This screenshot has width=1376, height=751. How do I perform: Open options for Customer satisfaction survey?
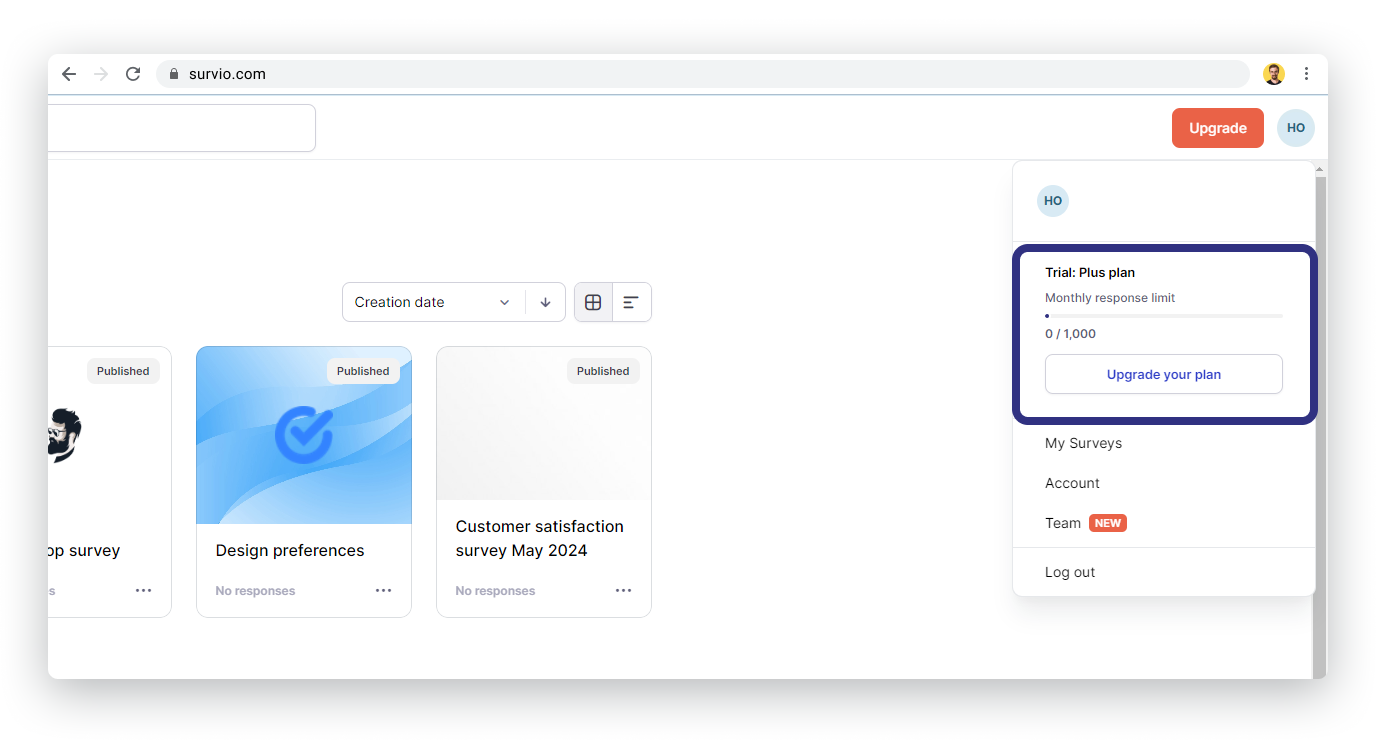tap(624, 591)
